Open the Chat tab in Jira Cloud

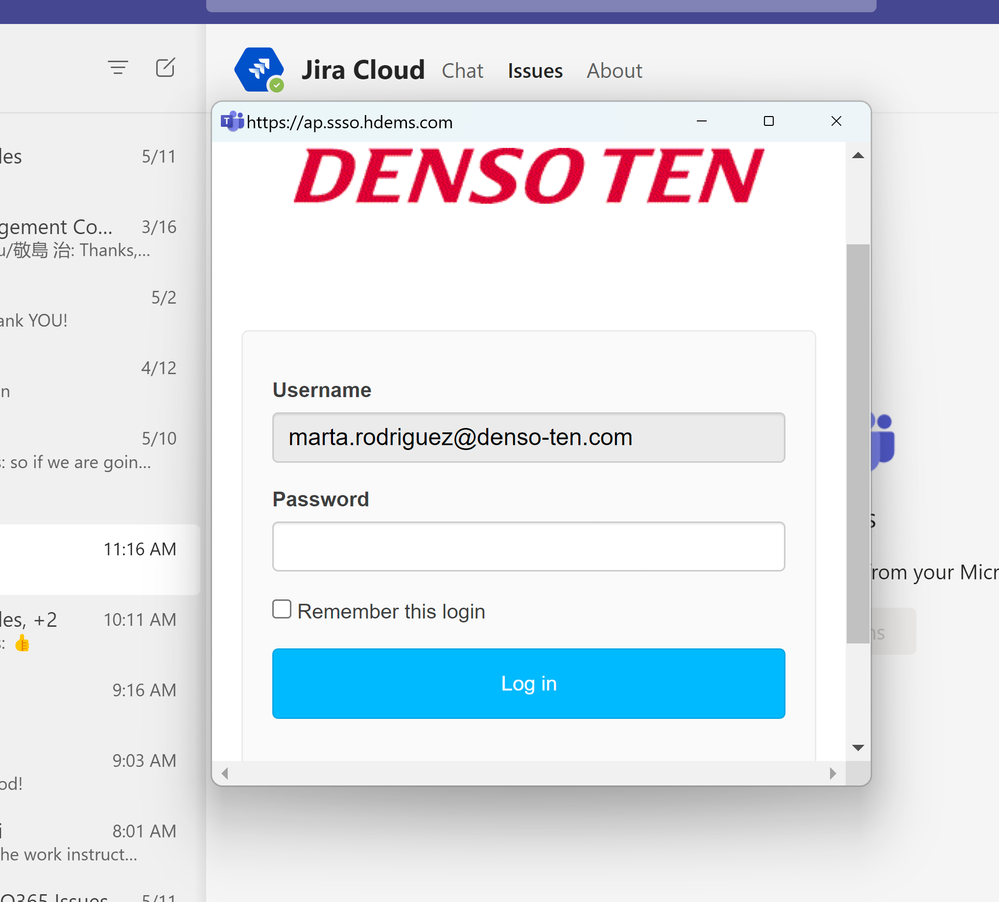coord(463,71)
